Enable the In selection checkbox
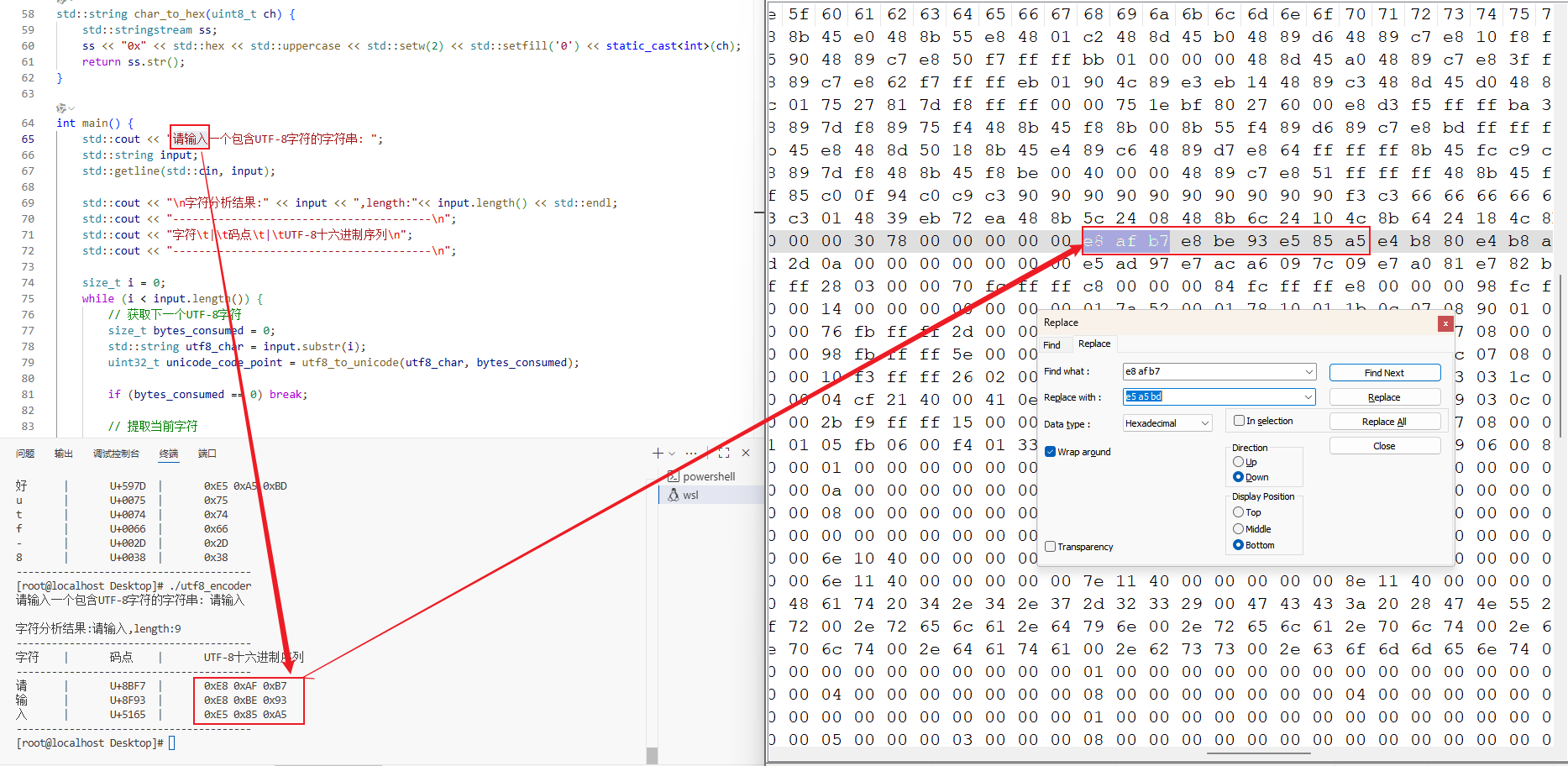This screenshot has height=766, width=1568. [x=1239, y=421]
